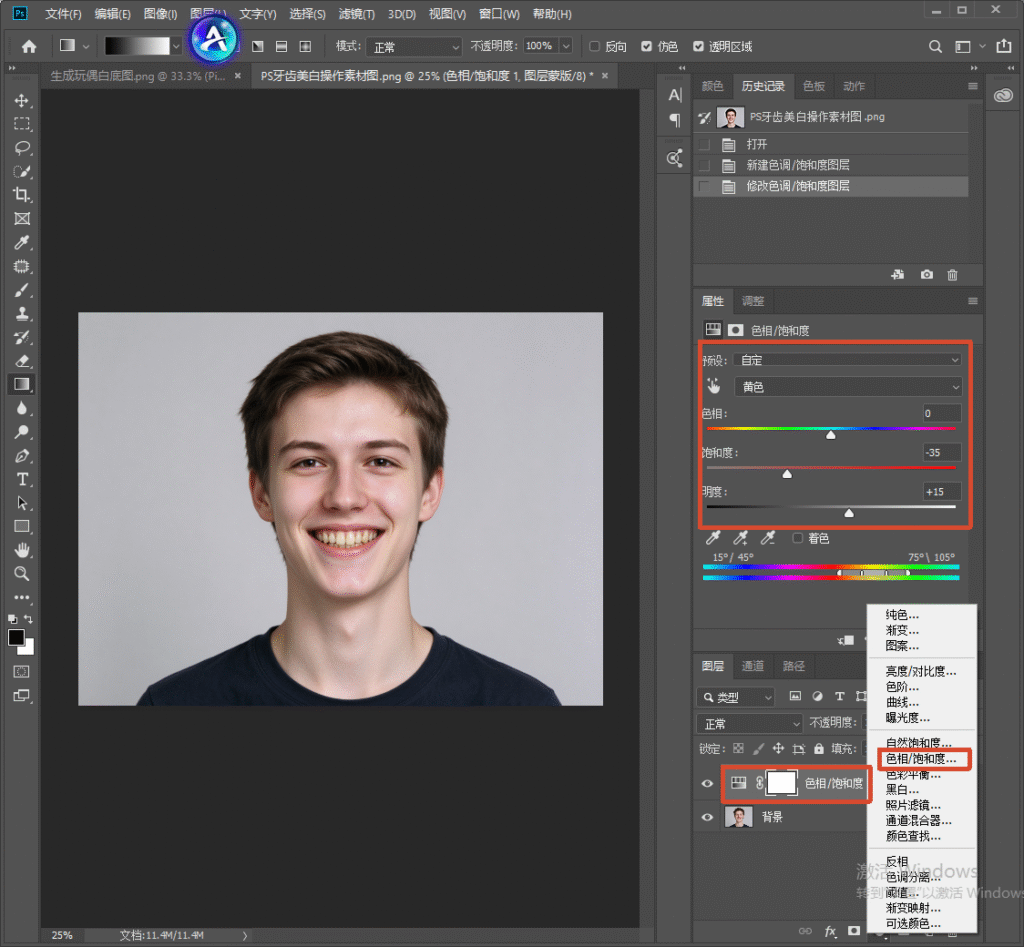Screen dimensions: 1024x947
Task: Open the 模式 blend mode dropdown
Action: (414, 47)
